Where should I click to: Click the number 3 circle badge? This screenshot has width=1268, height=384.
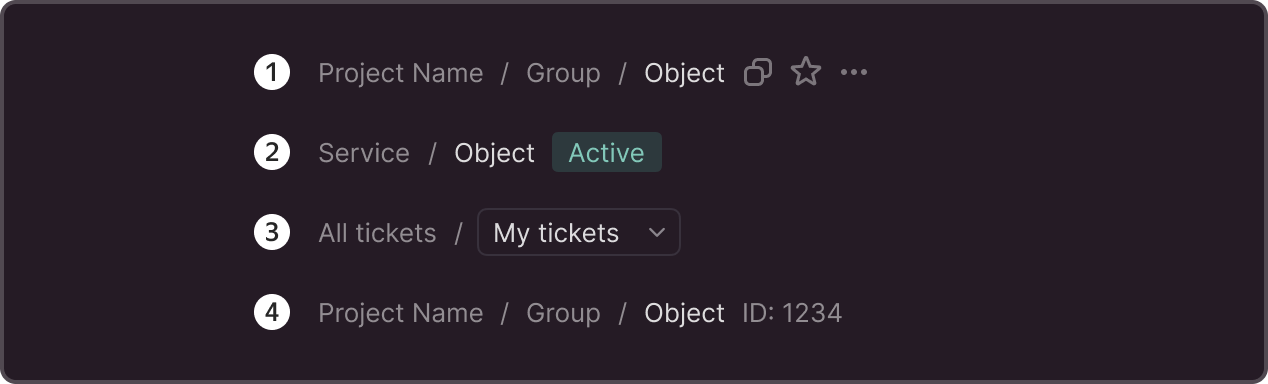click(x=272, y=233)
